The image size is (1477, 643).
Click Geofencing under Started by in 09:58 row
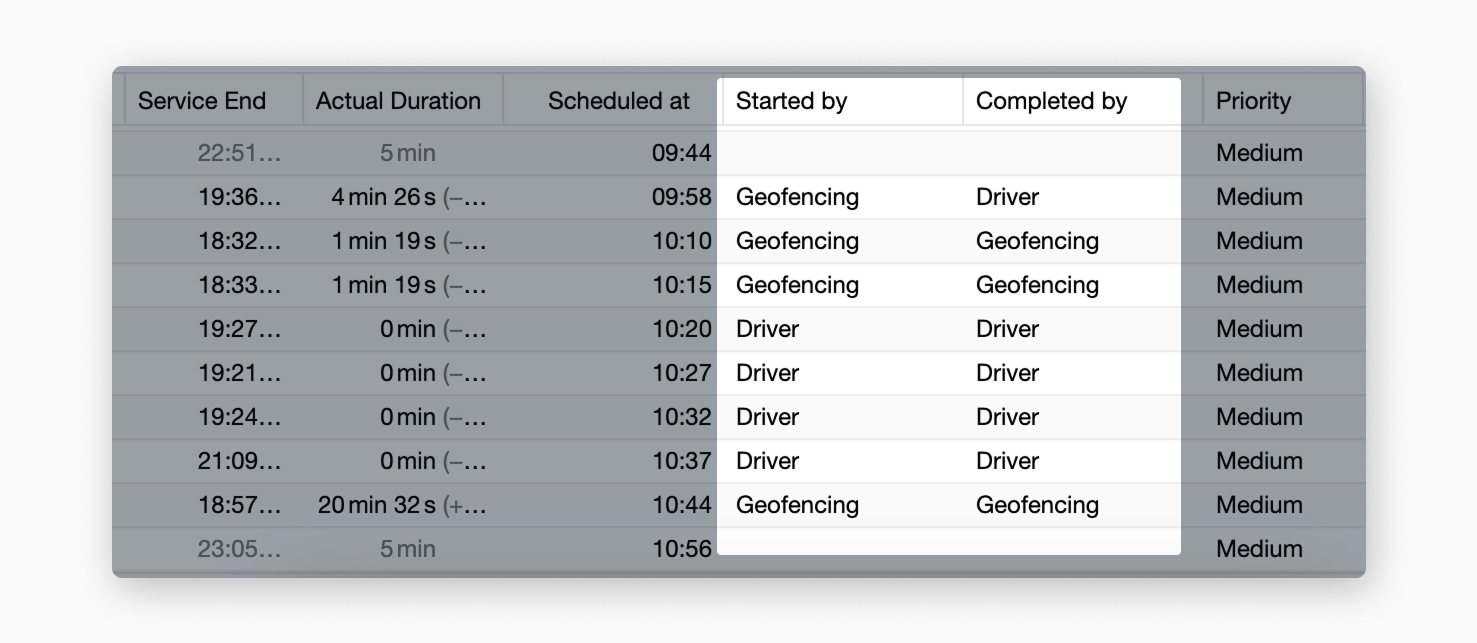click(x=797, y=197)
